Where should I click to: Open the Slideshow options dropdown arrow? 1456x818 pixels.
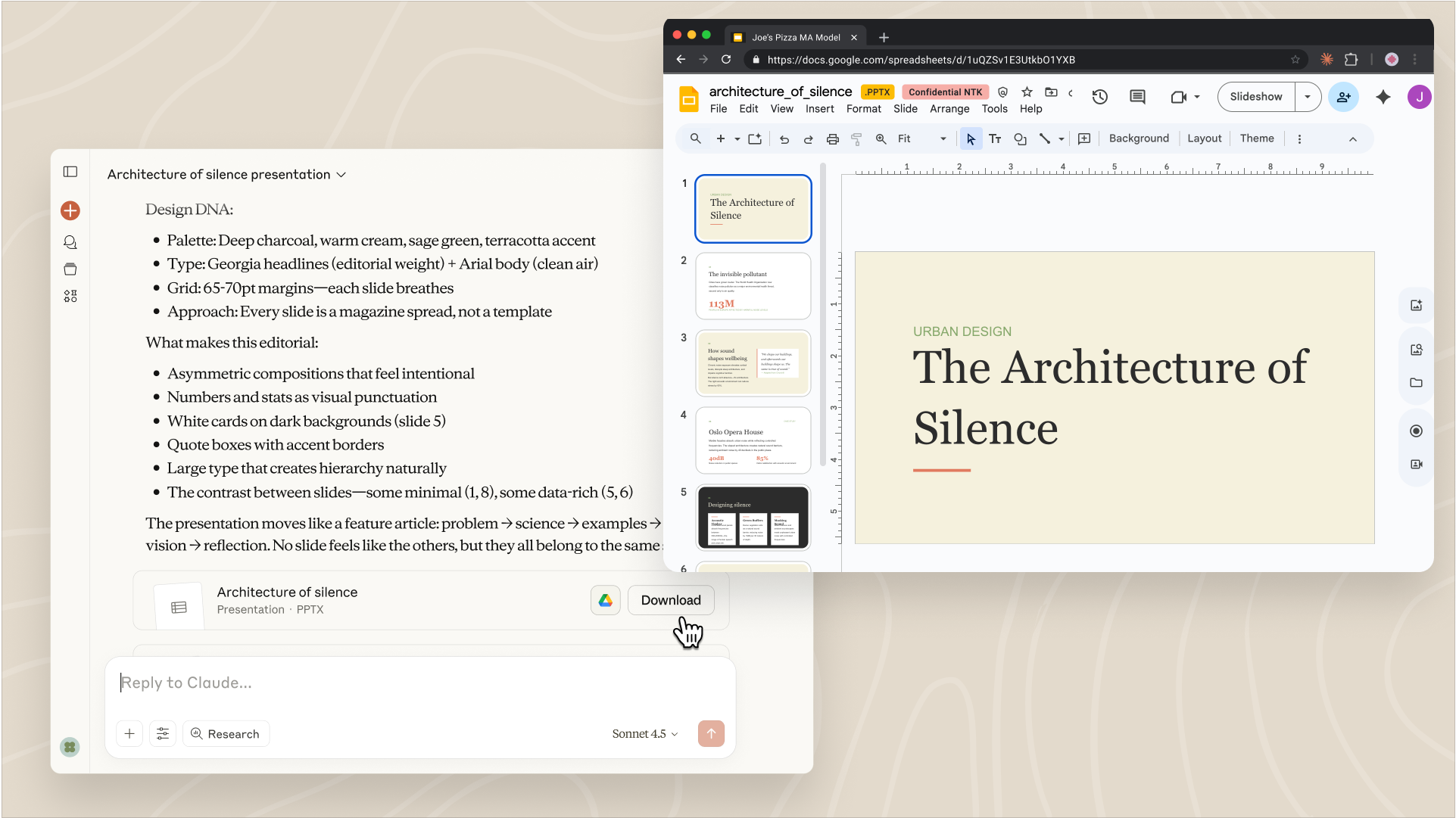coord(1307,97)
